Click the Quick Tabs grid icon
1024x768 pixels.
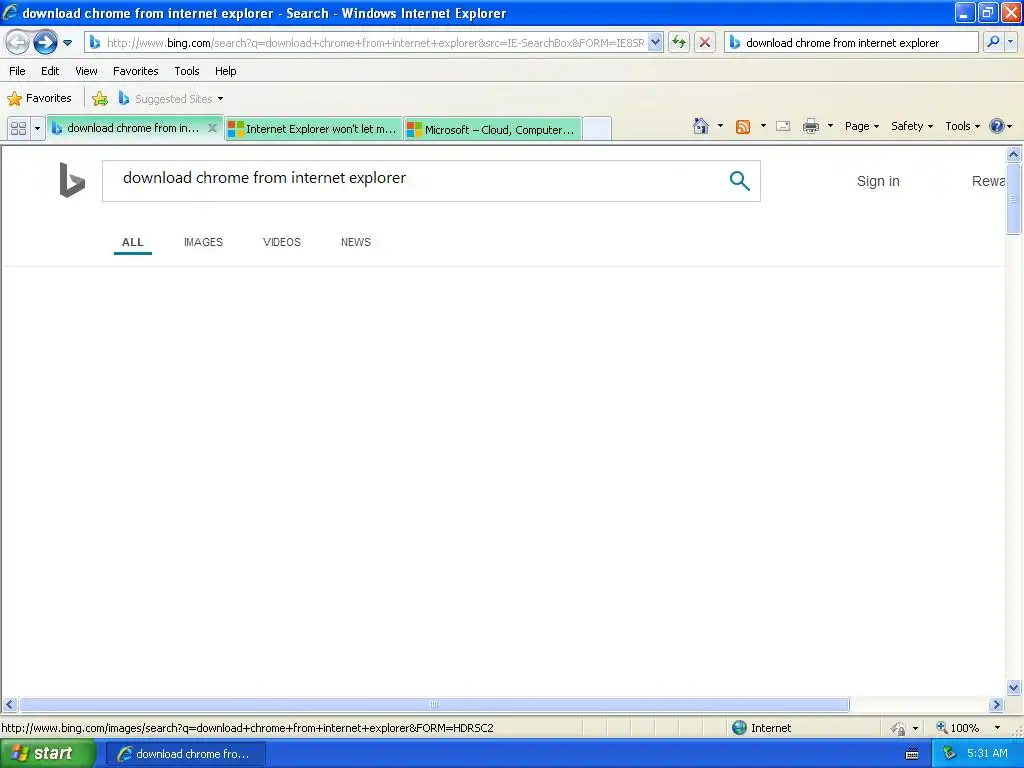coord(18,128)
